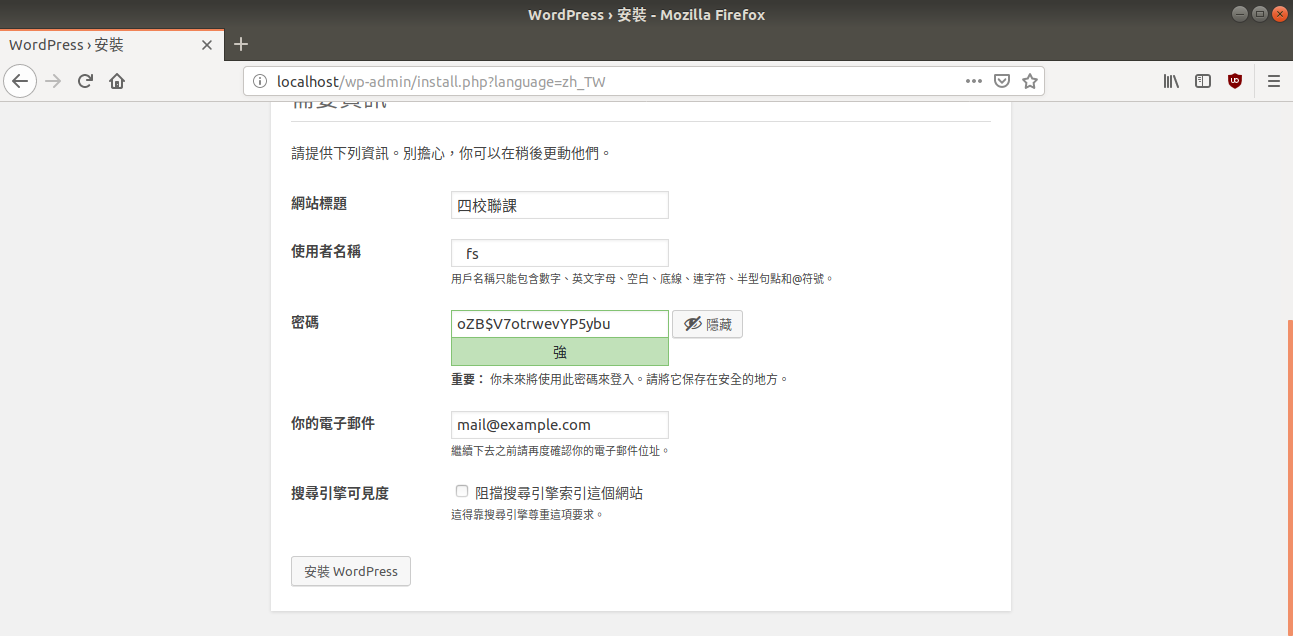Click the 搜尋引擎可見度 label
This screenshot has width=1293, height=636.
340,493
